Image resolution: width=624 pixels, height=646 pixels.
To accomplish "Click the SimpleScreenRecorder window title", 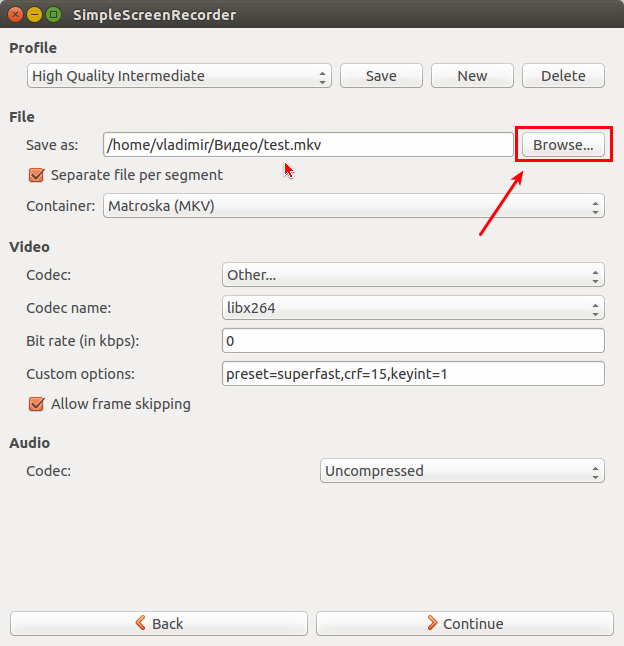I will coord(154,15).
